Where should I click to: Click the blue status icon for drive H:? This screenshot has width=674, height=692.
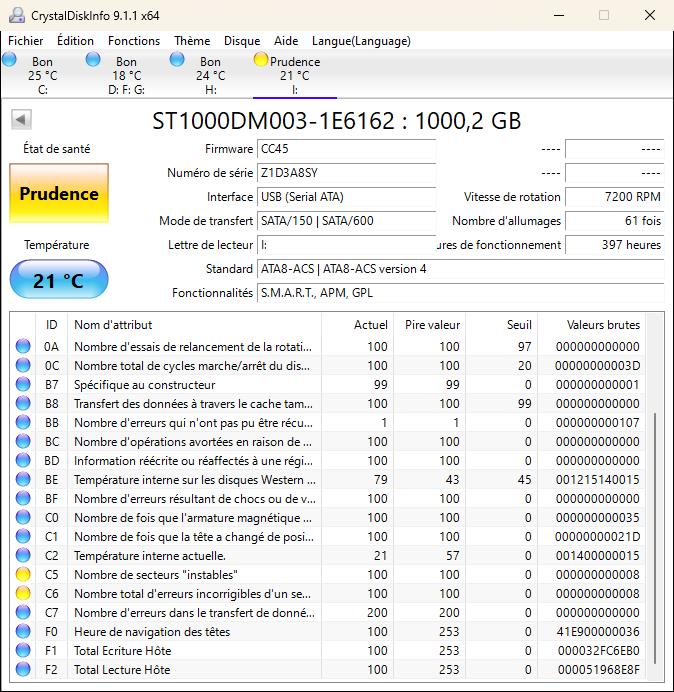coord(177,60)
